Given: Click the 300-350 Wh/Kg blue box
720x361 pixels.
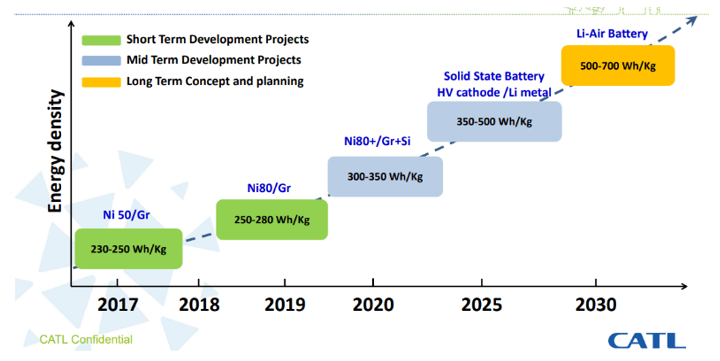Looking at the screenshot, I should pyautogui.click(x=385, y=176).
